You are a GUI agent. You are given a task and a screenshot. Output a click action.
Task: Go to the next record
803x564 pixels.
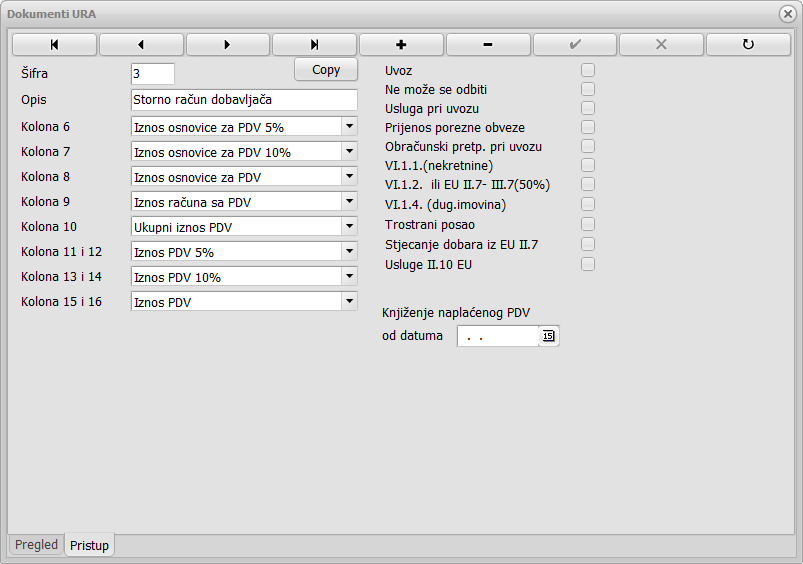(x=228, y=45)
